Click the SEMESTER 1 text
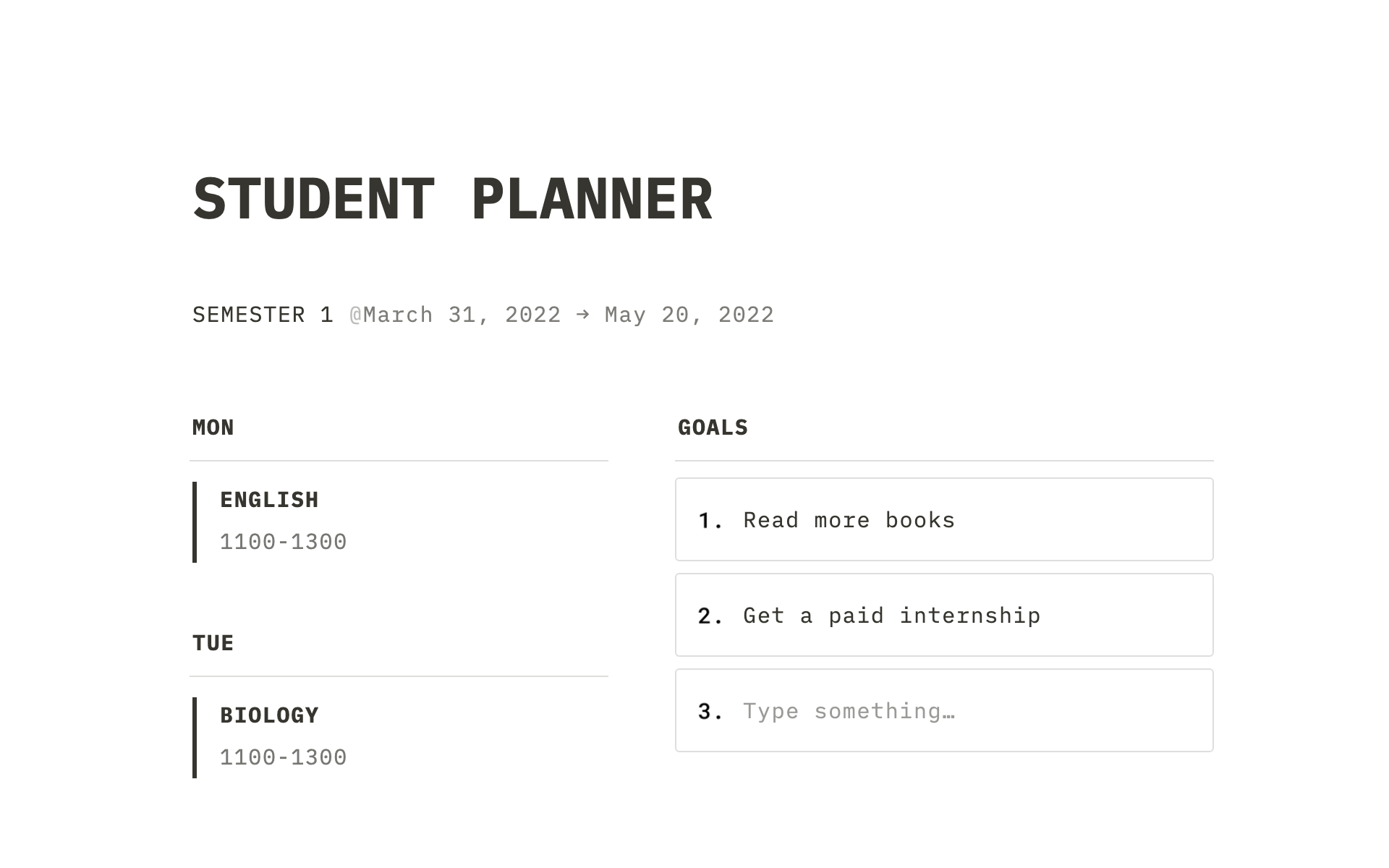Image resolution: width=1389 pixels, height=868 pixels. pyautogui.click(x=263, y=315)
